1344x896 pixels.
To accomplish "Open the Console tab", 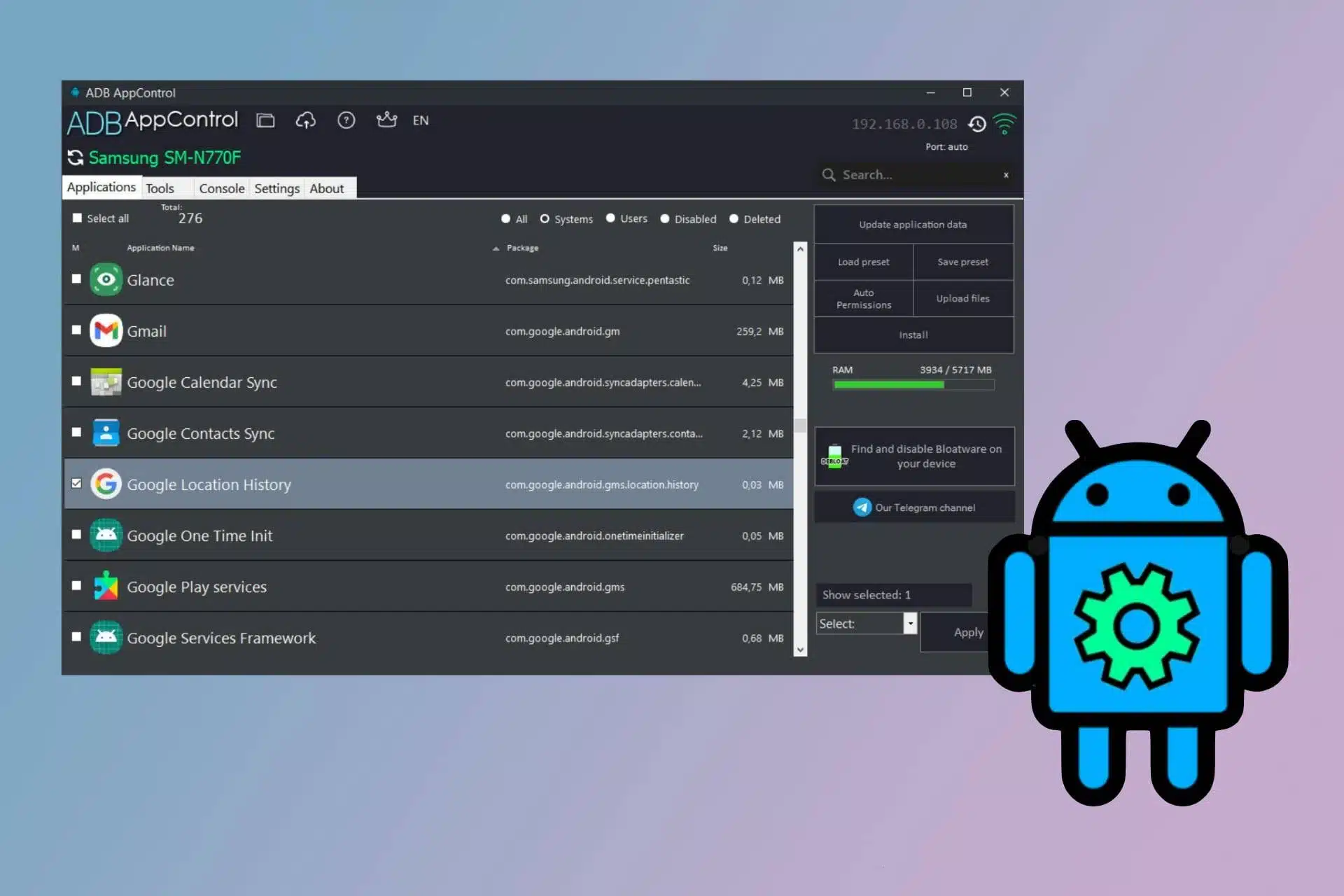I will point(222,188).
